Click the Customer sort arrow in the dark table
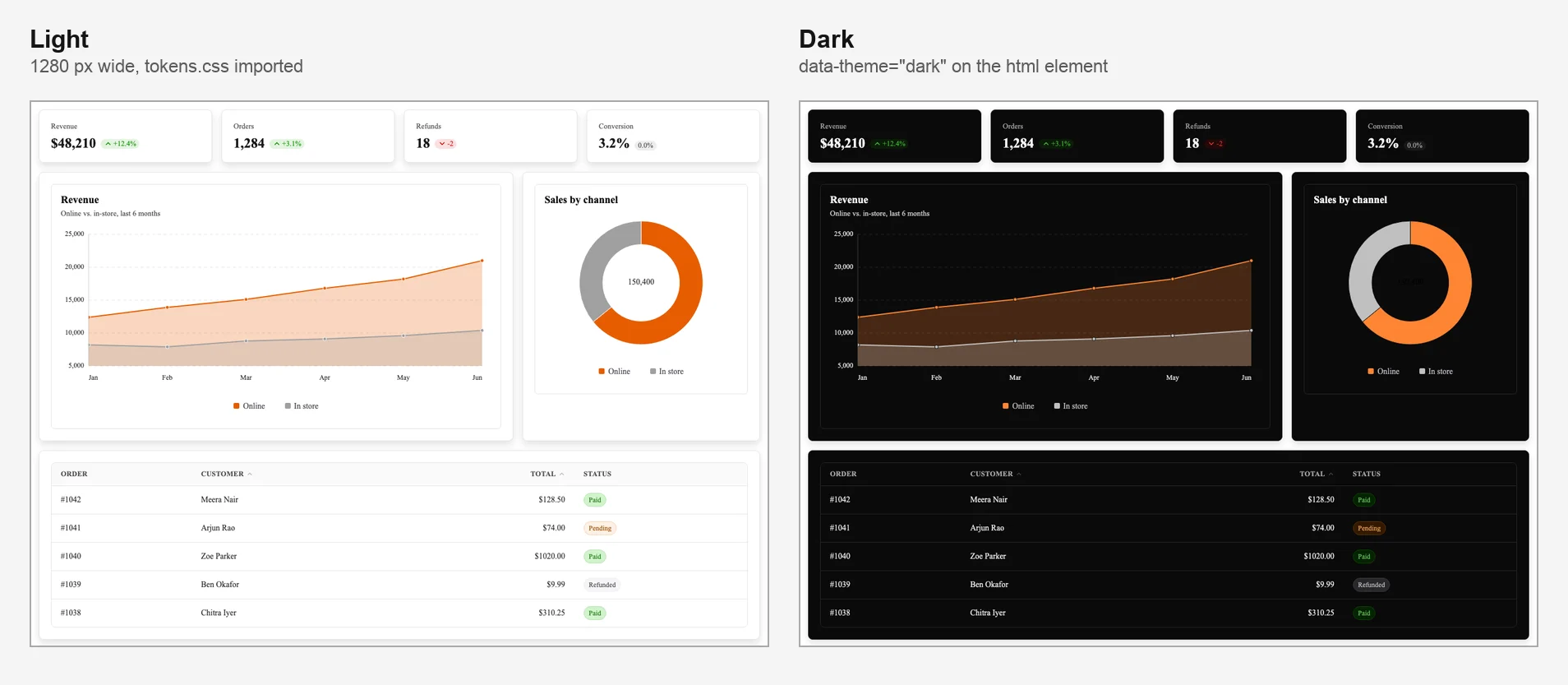The width and height of the screenshot is (1568, 685). (x=1019, y=474)
